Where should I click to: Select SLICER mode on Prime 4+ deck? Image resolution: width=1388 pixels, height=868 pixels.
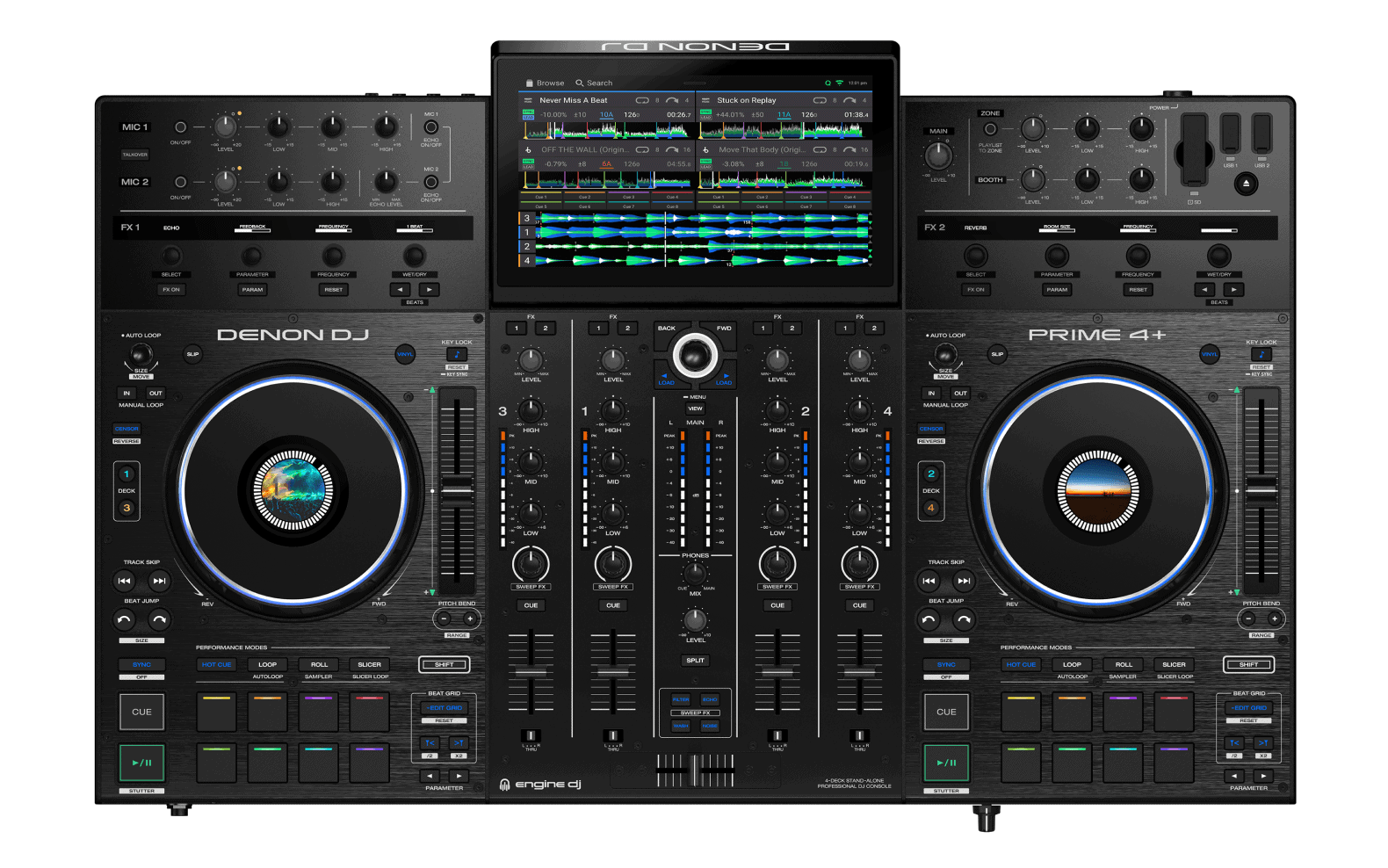1175,664
